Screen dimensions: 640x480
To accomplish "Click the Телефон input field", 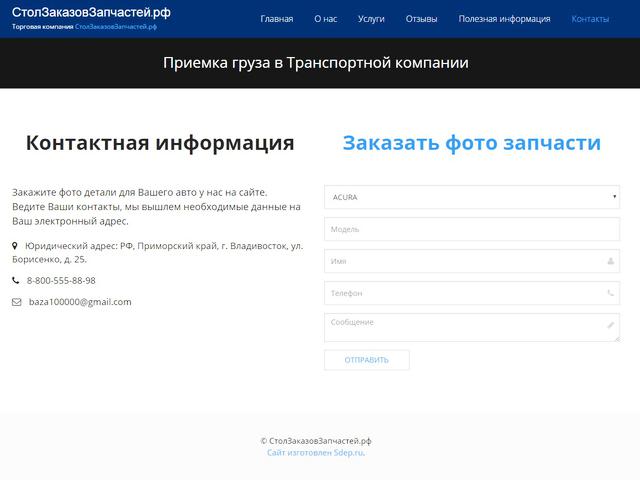I will coord(472,293).
